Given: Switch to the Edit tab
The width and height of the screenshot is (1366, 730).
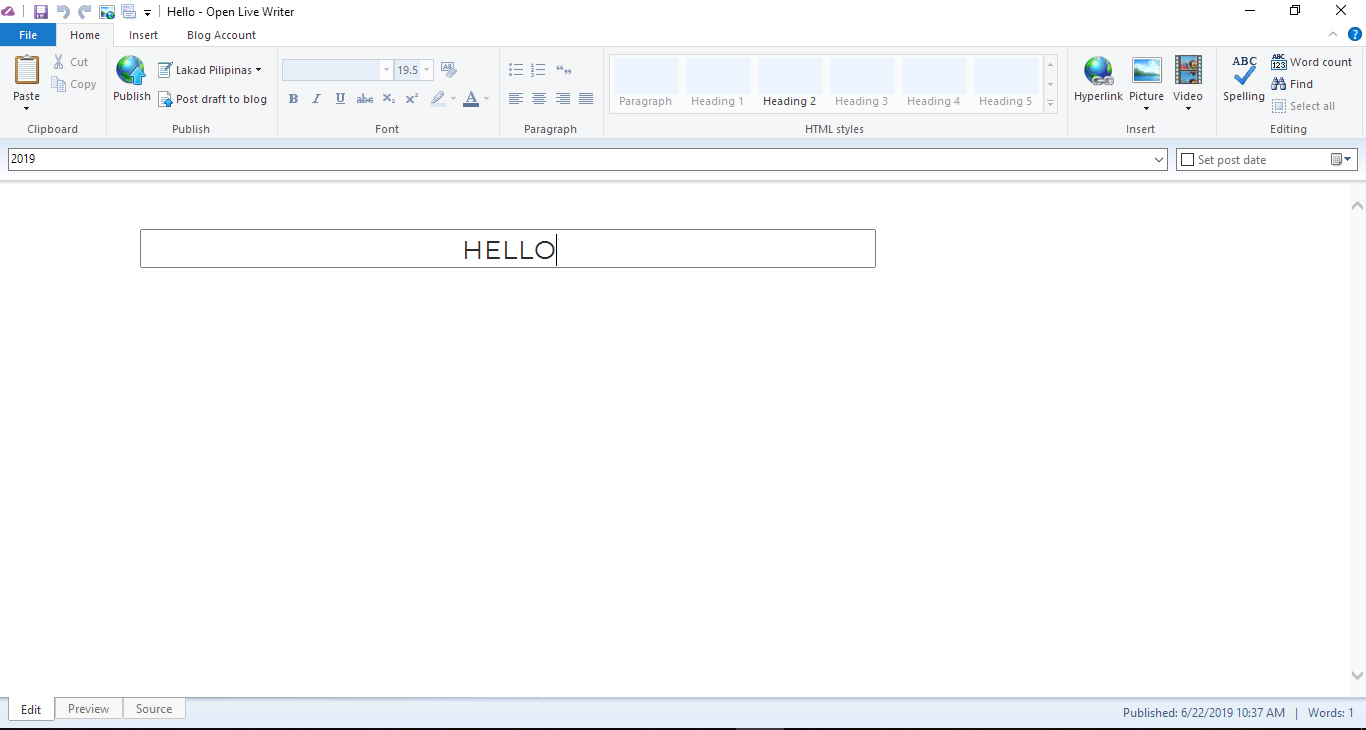Looking at the screenshot, I should [31, 709].
